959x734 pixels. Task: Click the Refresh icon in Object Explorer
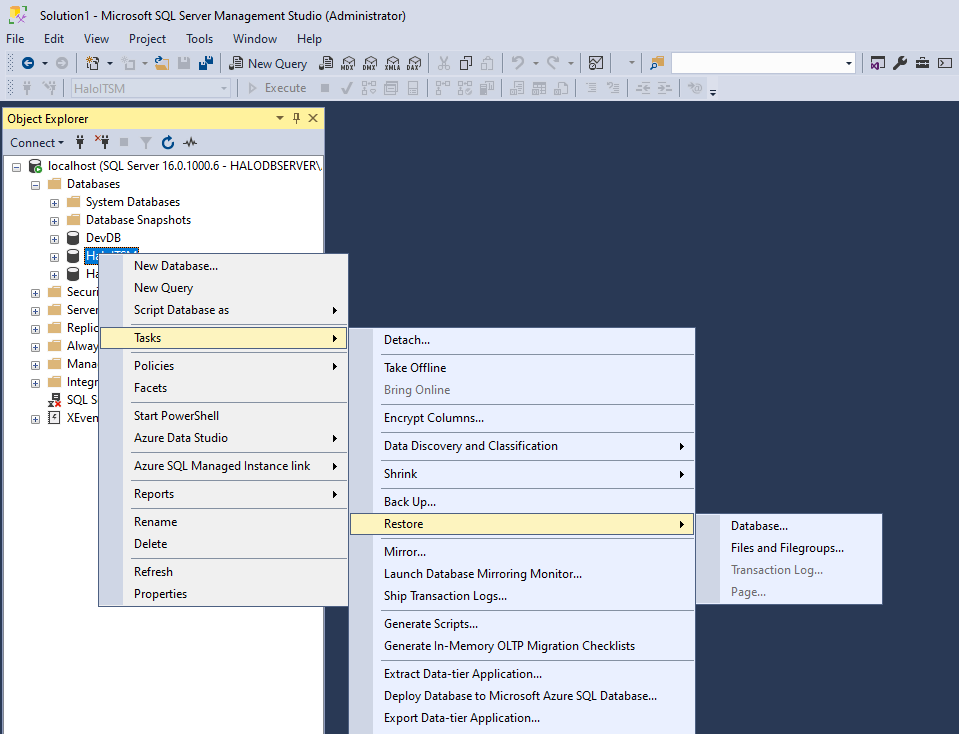(x=168, y=143)
